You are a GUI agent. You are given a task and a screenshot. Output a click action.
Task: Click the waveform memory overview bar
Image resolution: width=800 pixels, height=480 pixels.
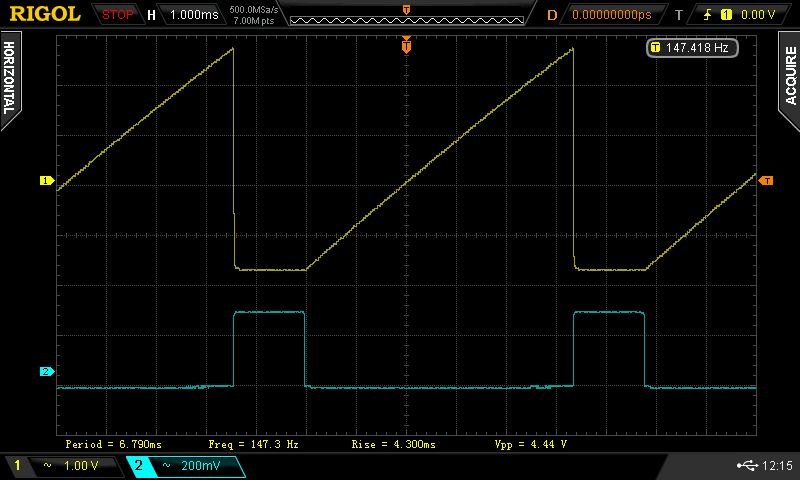click(407, 20)
